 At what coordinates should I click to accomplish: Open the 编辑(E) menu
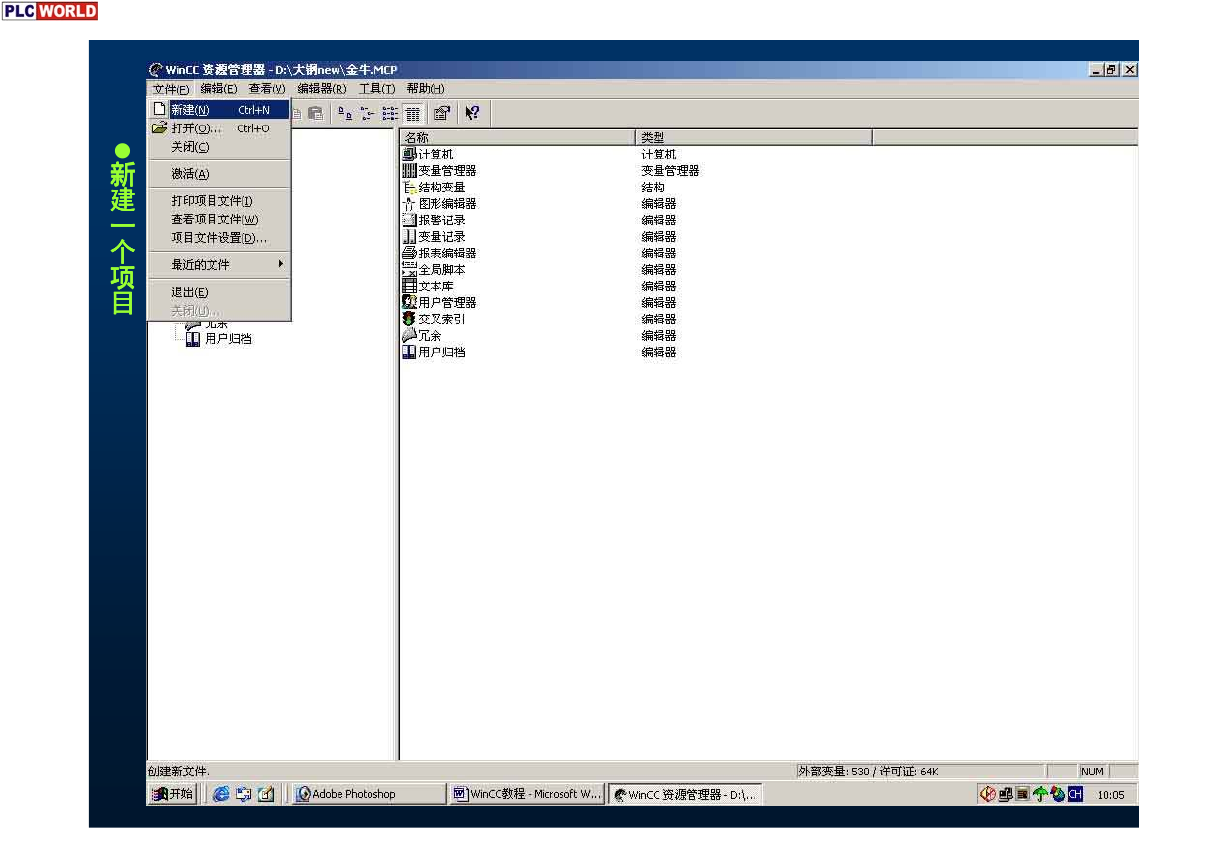(x=219, y=89)
